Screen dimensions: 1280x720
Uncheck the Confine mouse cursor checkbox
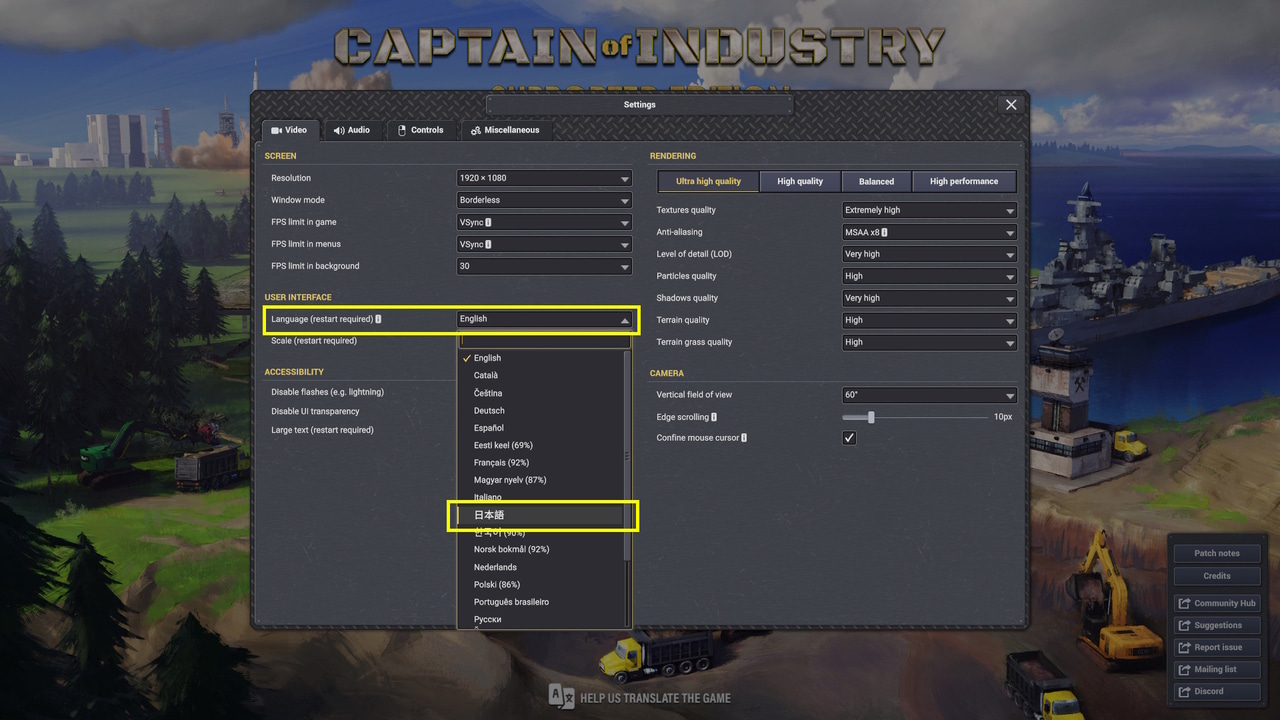[849, 438]
